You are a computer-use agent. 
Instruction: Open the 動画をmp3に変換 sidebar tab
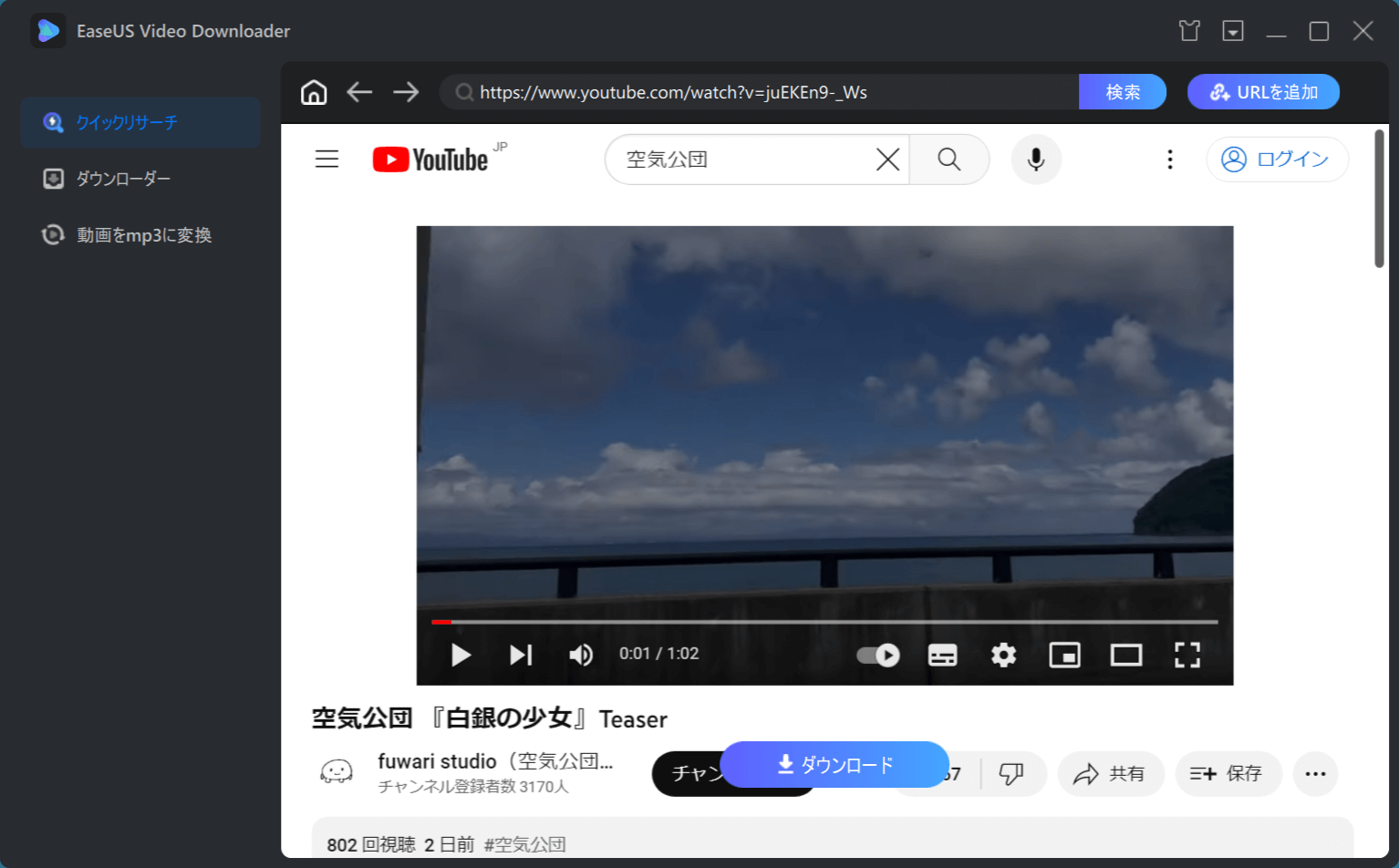click(x=140, y=235)
